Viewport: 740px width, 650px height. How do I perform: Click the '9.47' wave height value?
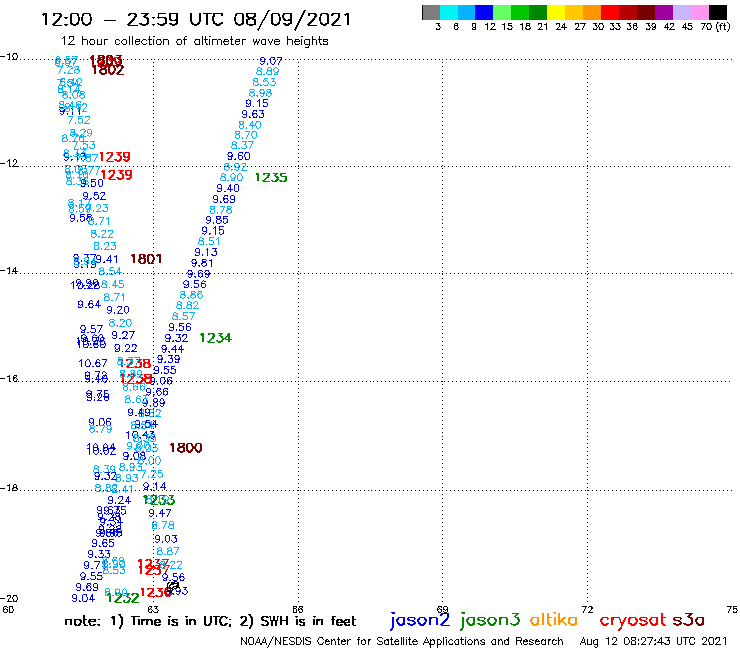160,513
